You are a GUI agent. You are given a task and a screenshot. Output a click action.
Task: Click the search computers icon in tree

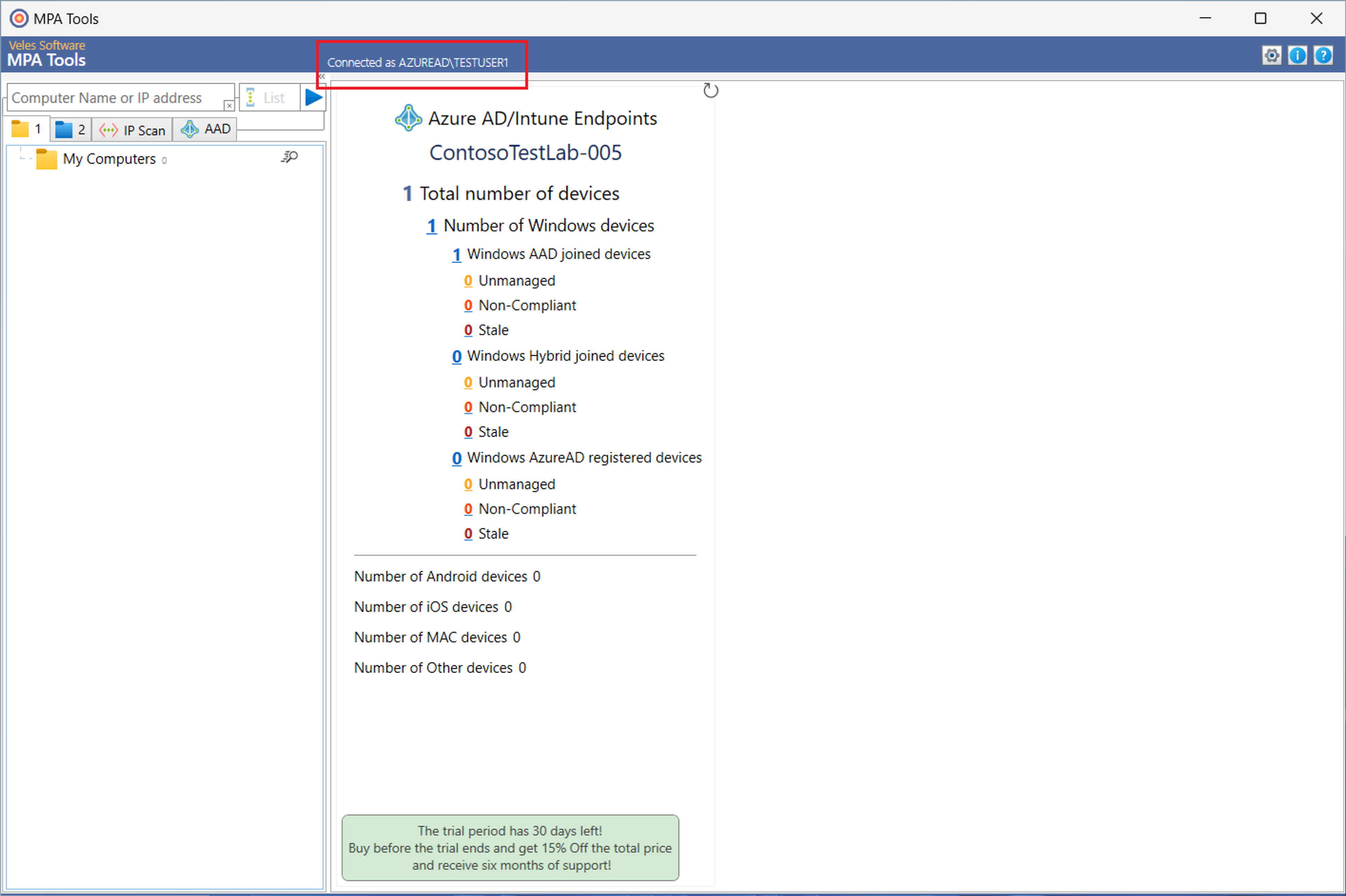click(x=290, y=157)
